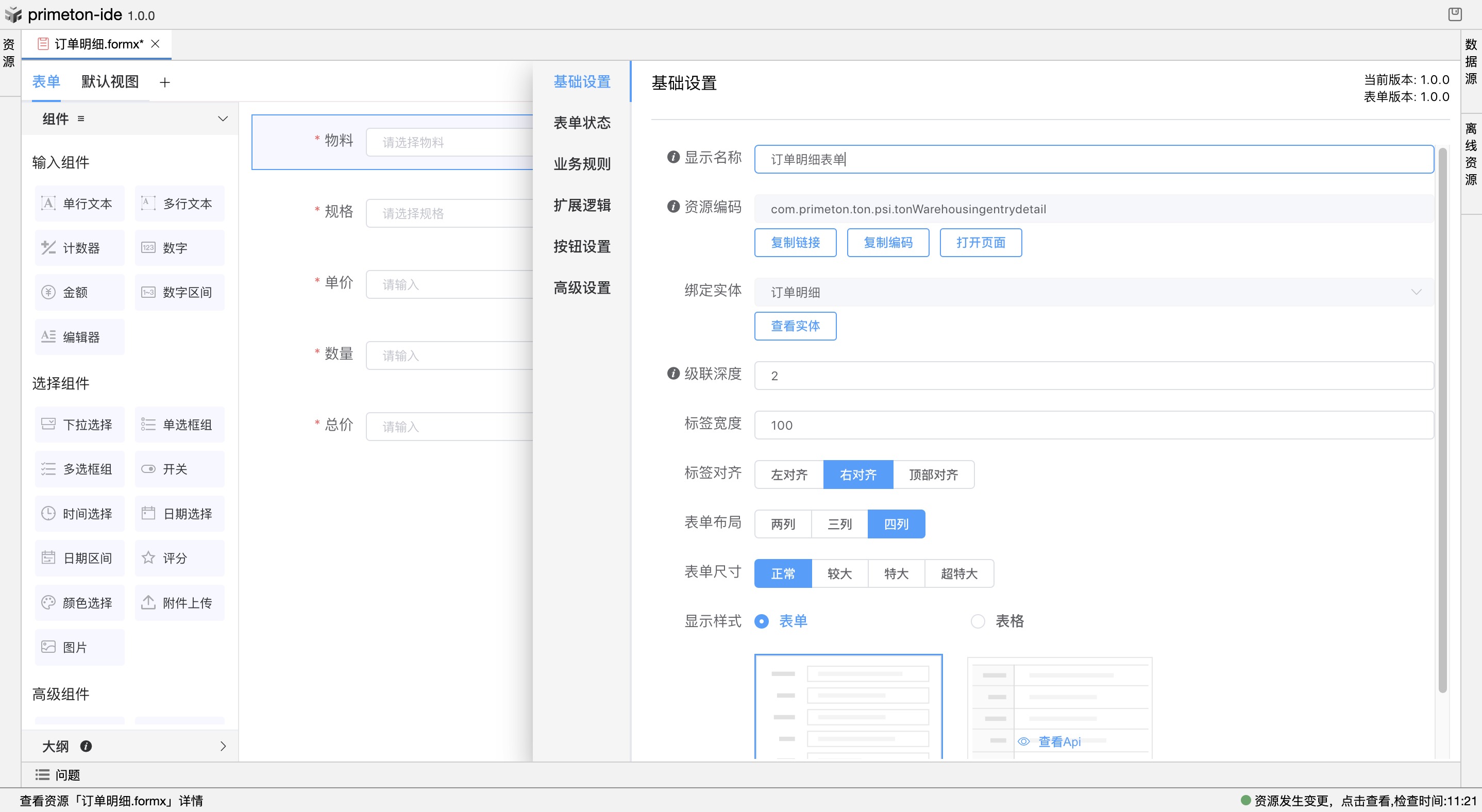This screenshot has width=1482, height=812.
Task: Open the 业务规则 settings section
Action: coord(582,164)
